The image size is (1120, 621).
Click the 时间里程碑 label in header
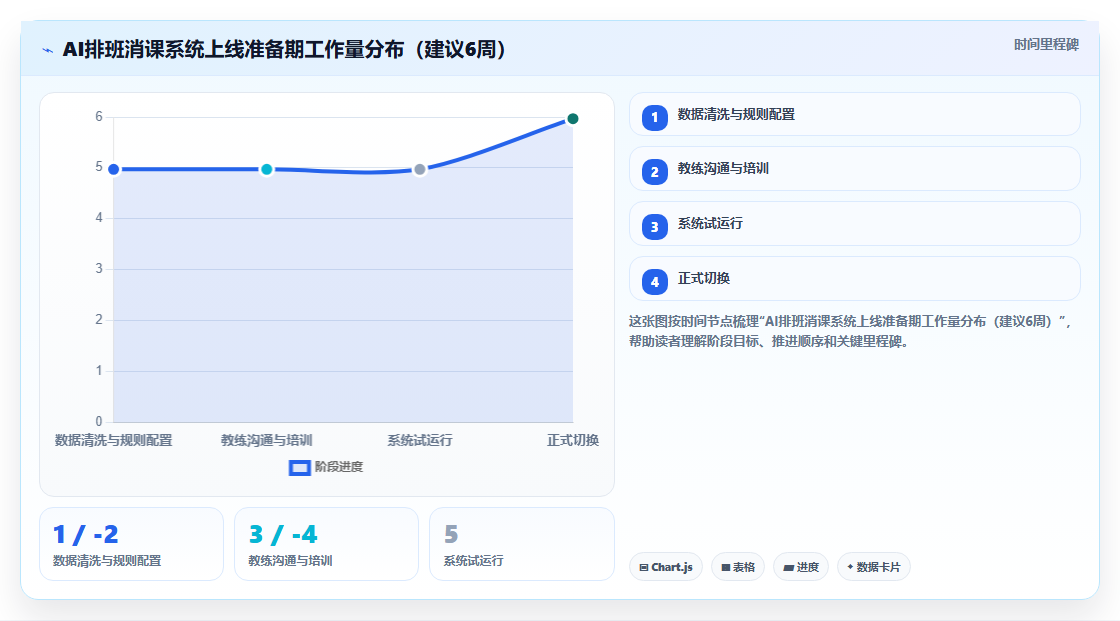1046,44
